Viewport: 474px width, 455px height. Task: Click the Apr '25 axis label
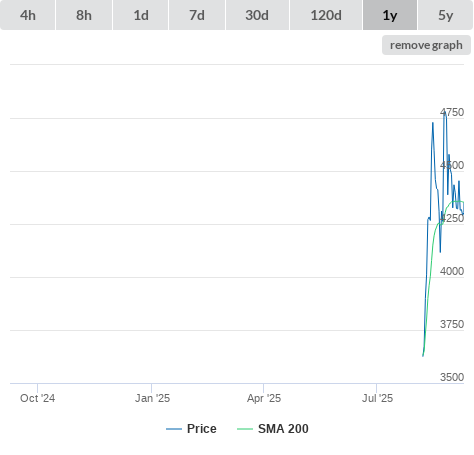[264, 398]
